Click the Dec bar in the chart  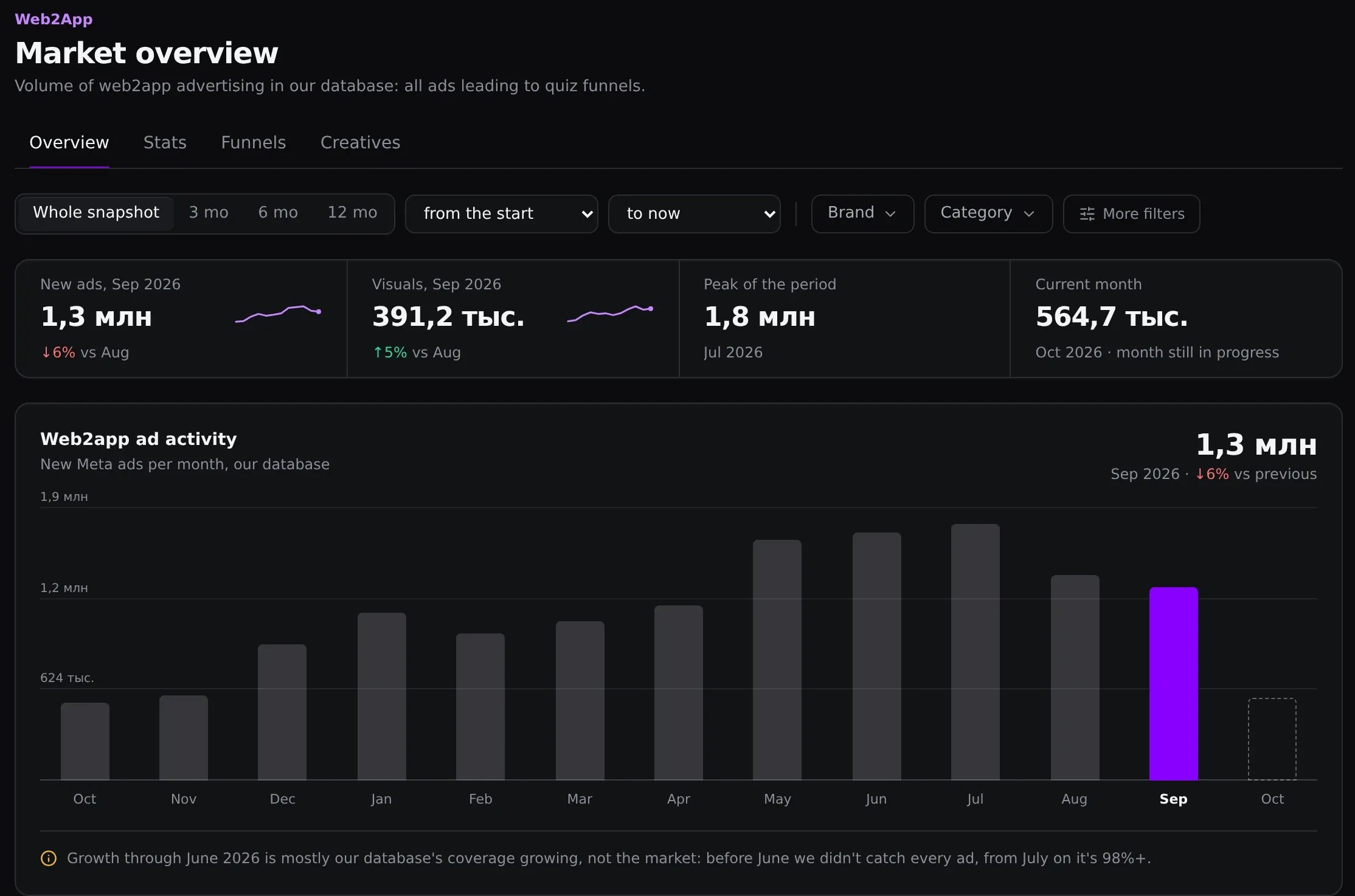pos(282,712)
